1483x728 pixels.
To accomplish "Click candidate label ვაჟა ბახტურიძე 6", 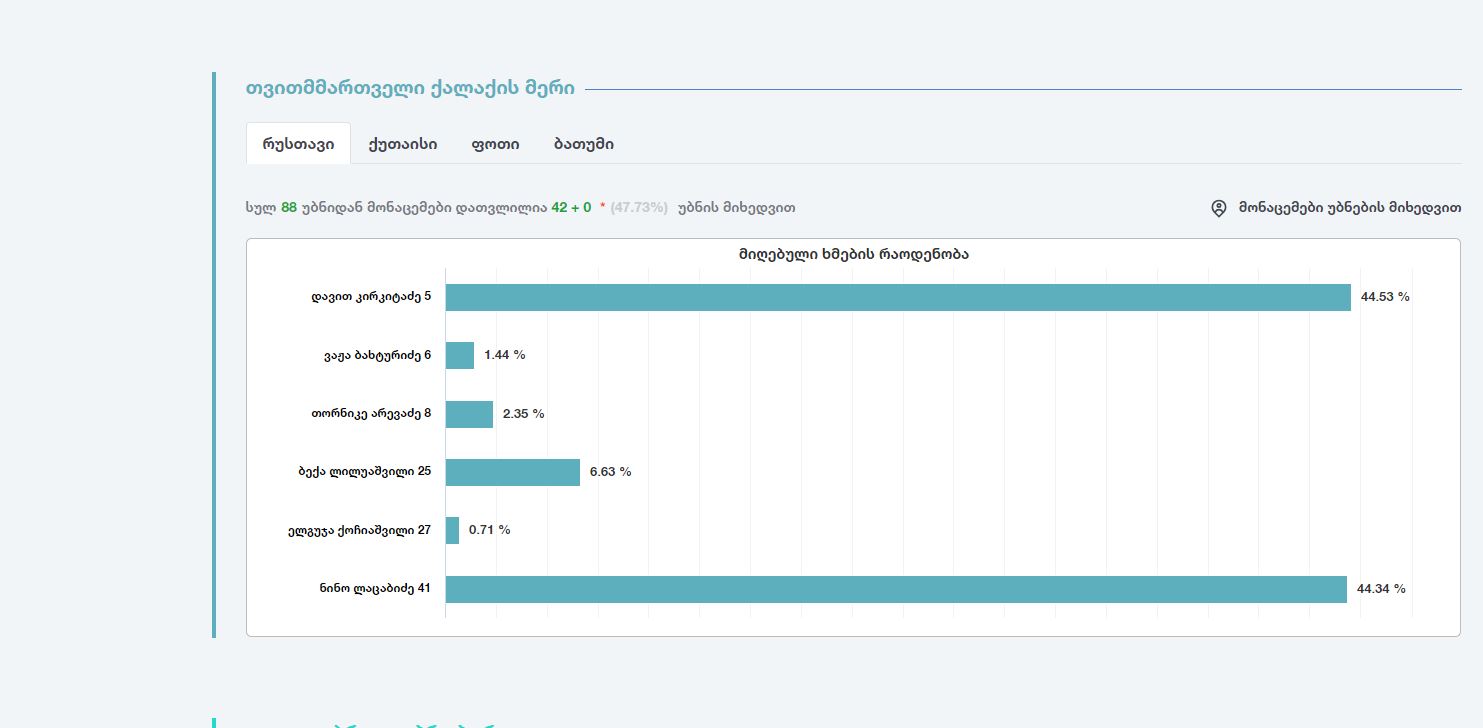I will point(377,355).
